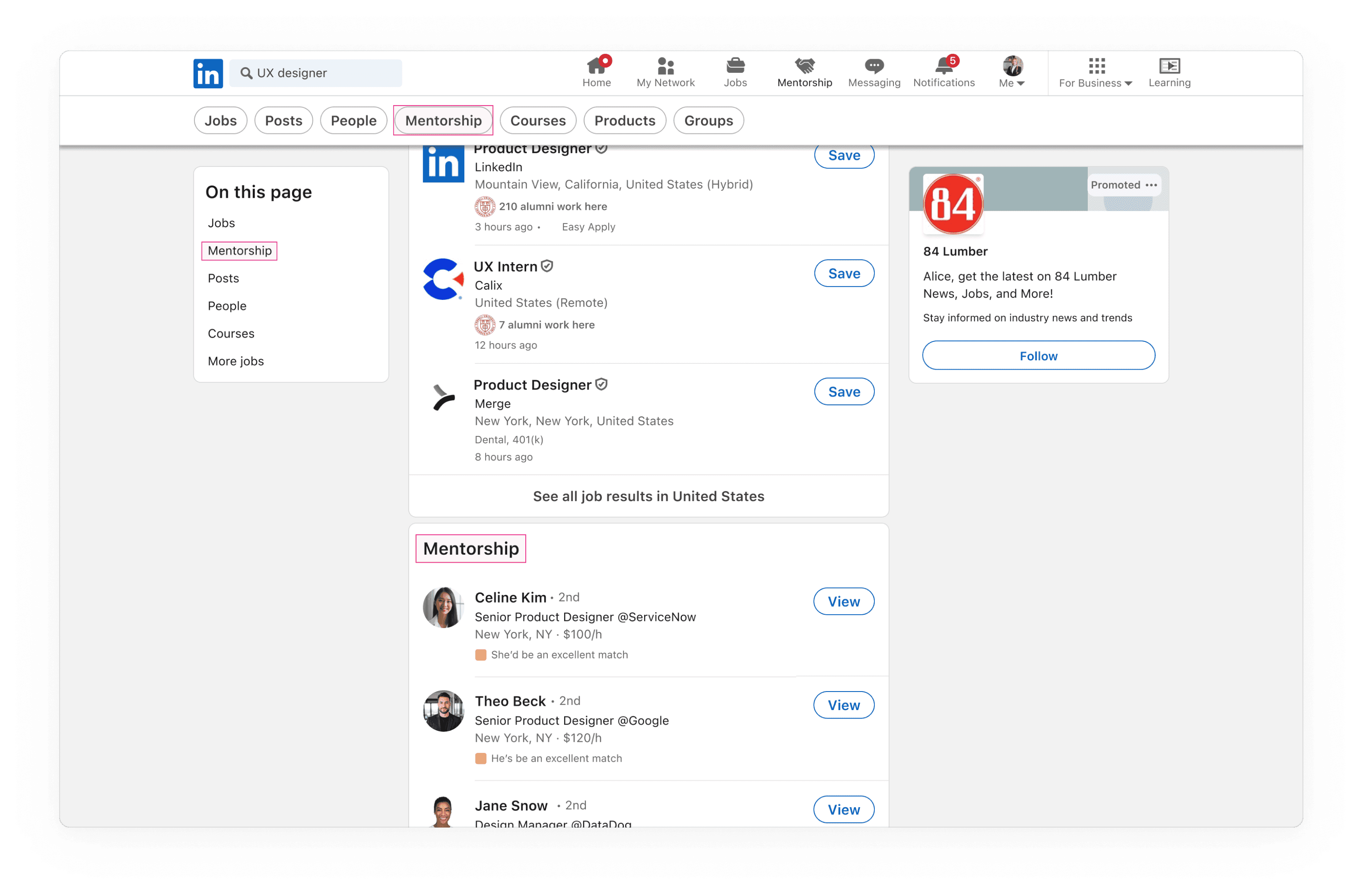Image resolution: width=1363 pixels, height=896 pixels.
Task: Click the 'On this page' heading
Action: click(259, 193)
